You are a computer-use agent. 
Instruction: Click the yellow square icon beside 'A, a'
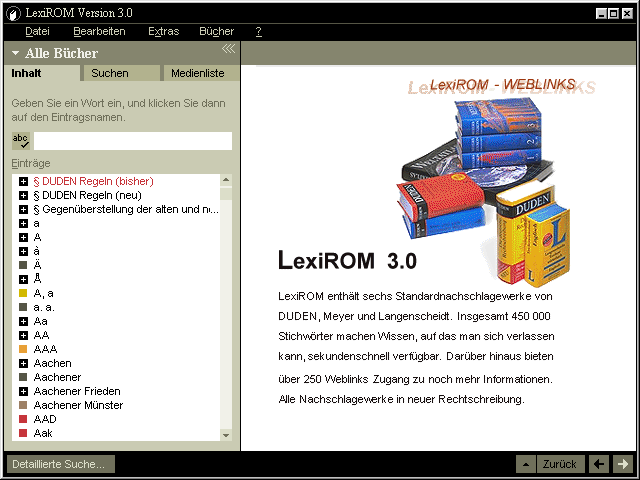(23, 293)
